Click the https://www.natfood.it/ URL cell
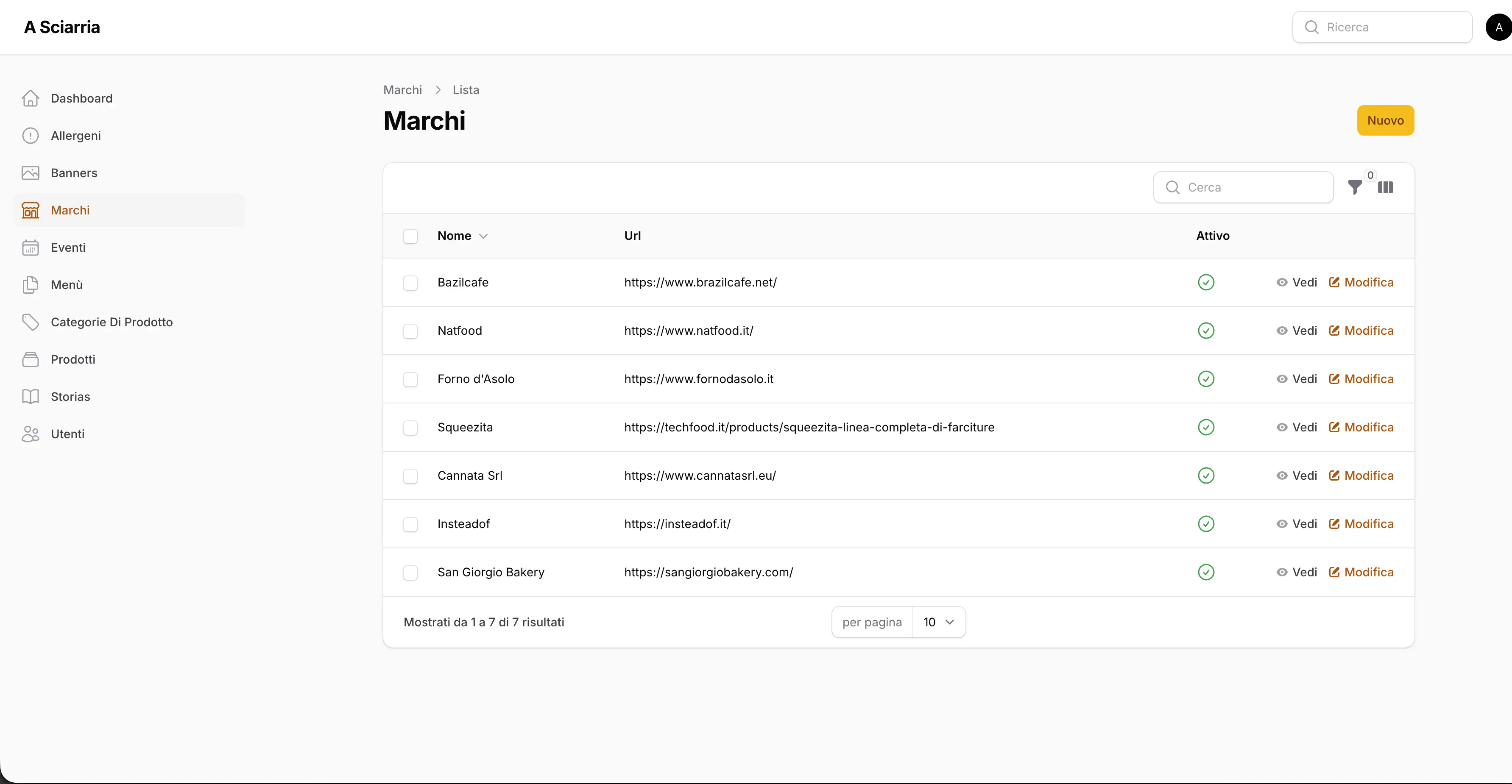The image size is (1512, 784). tap(689, 331)
